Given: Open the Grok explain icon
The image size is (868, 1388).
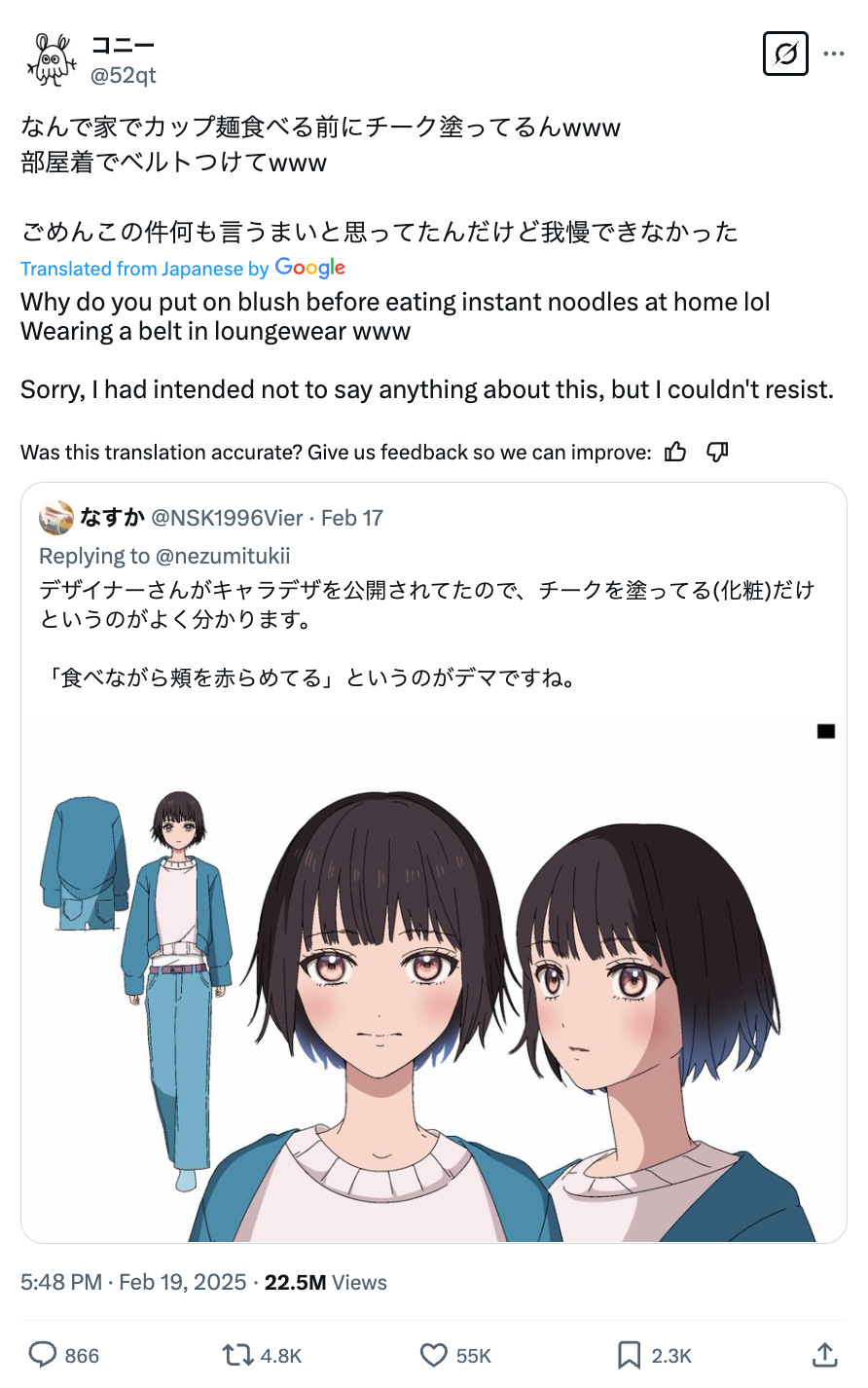Looking at the screenshot, I should (785, 55).
